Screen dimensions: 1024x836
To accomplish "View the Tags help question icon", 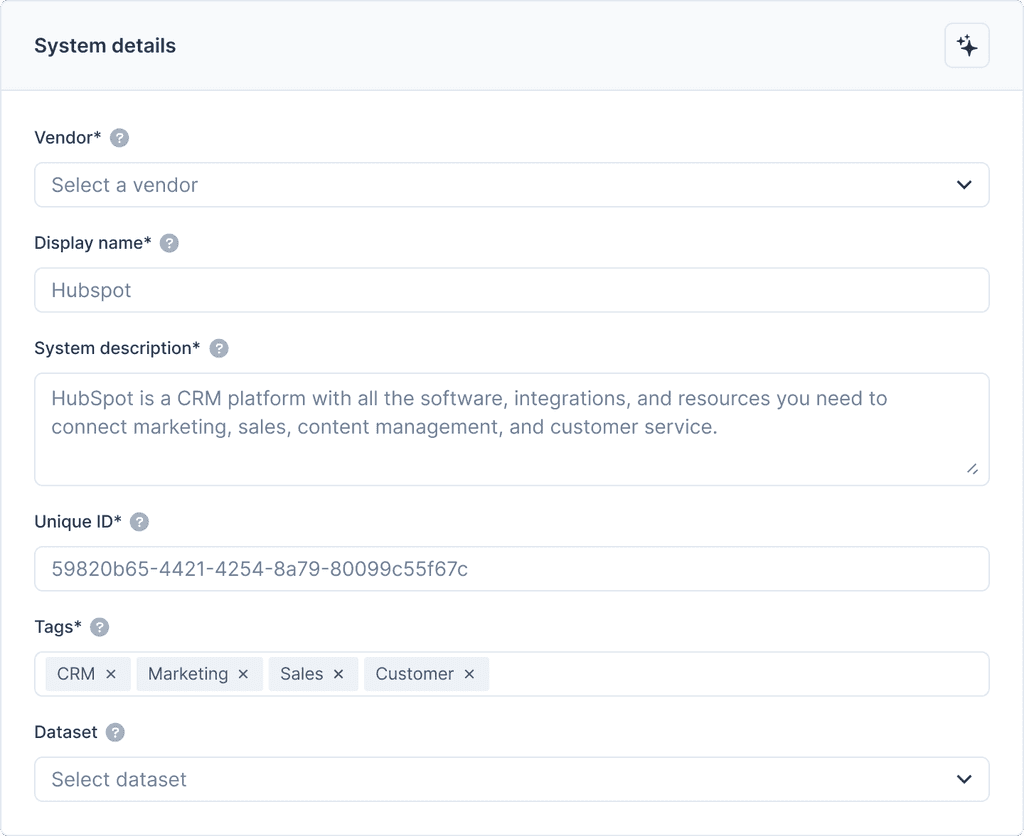I will [99, 627].
